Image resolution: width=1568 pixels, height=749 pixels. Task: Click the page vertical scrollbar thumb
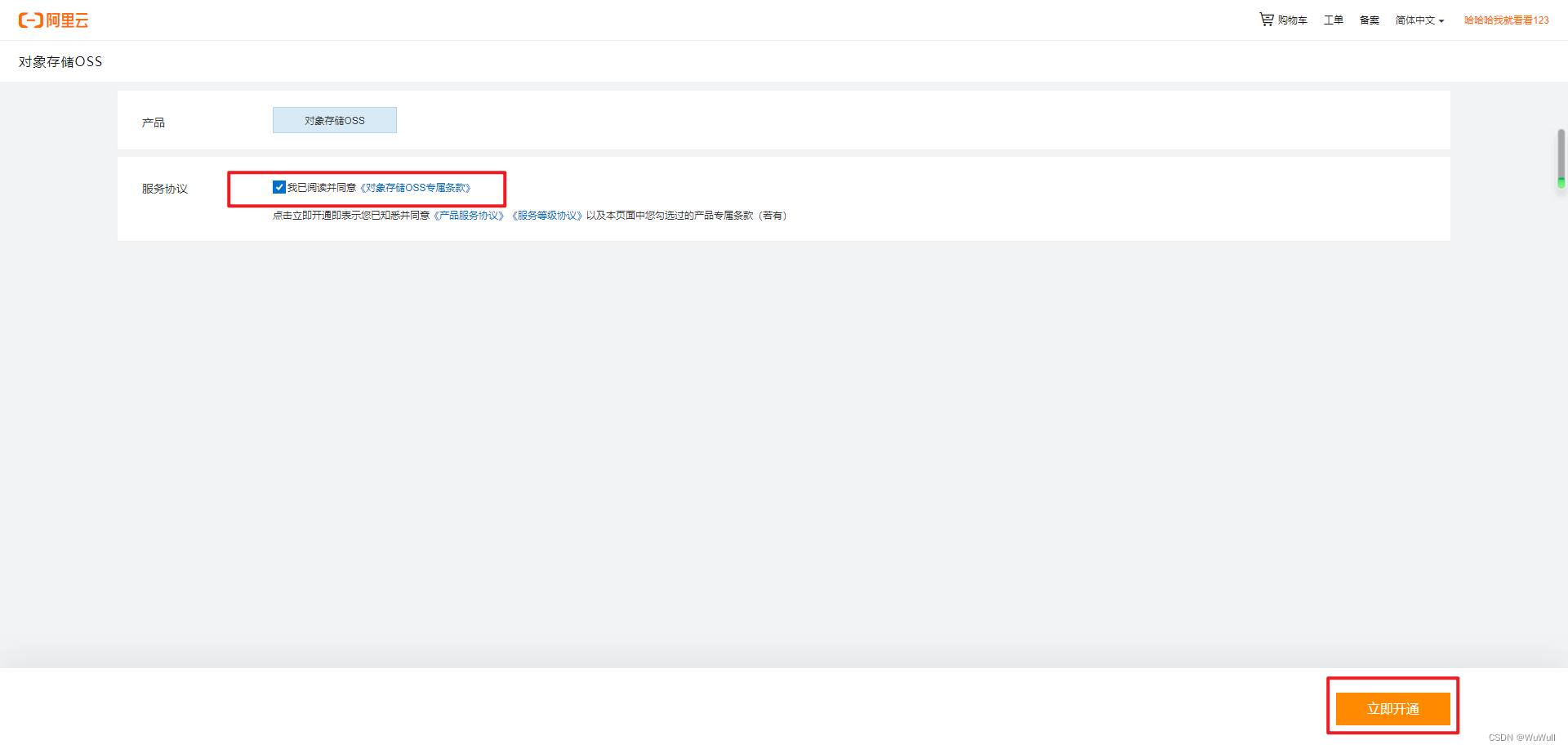tap(1561, 158)
